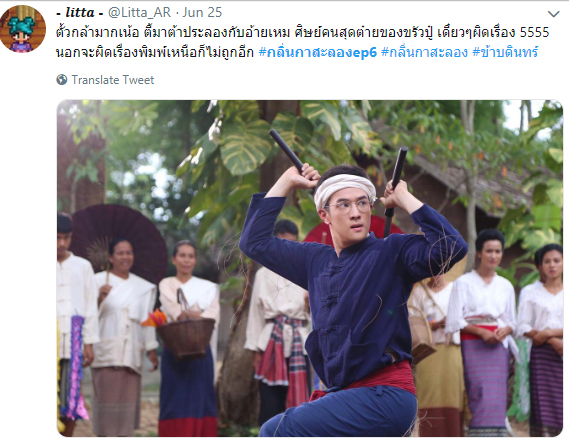
Task: Open the @Litta_AR handle profile
Action: (140, 13)
